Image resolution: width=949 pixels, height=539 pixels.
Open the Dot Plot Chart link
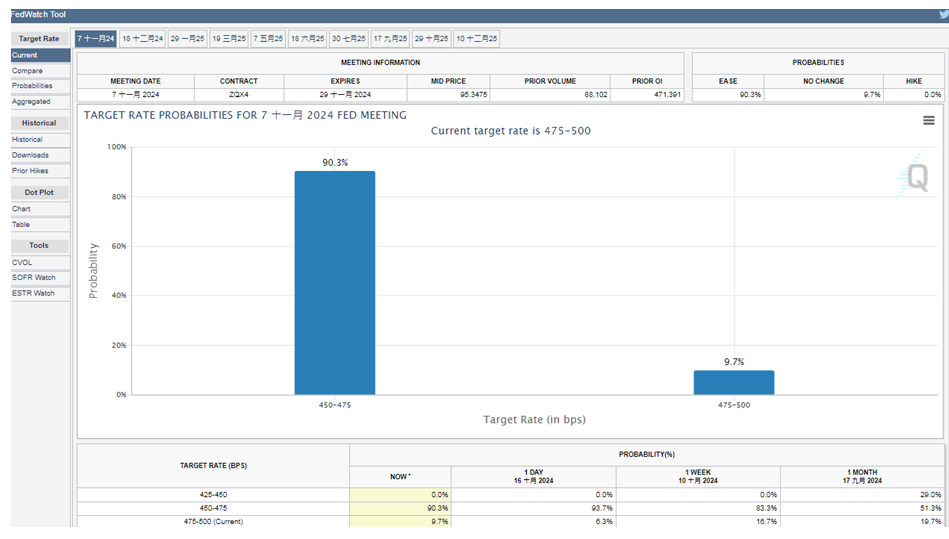[21, 209]
